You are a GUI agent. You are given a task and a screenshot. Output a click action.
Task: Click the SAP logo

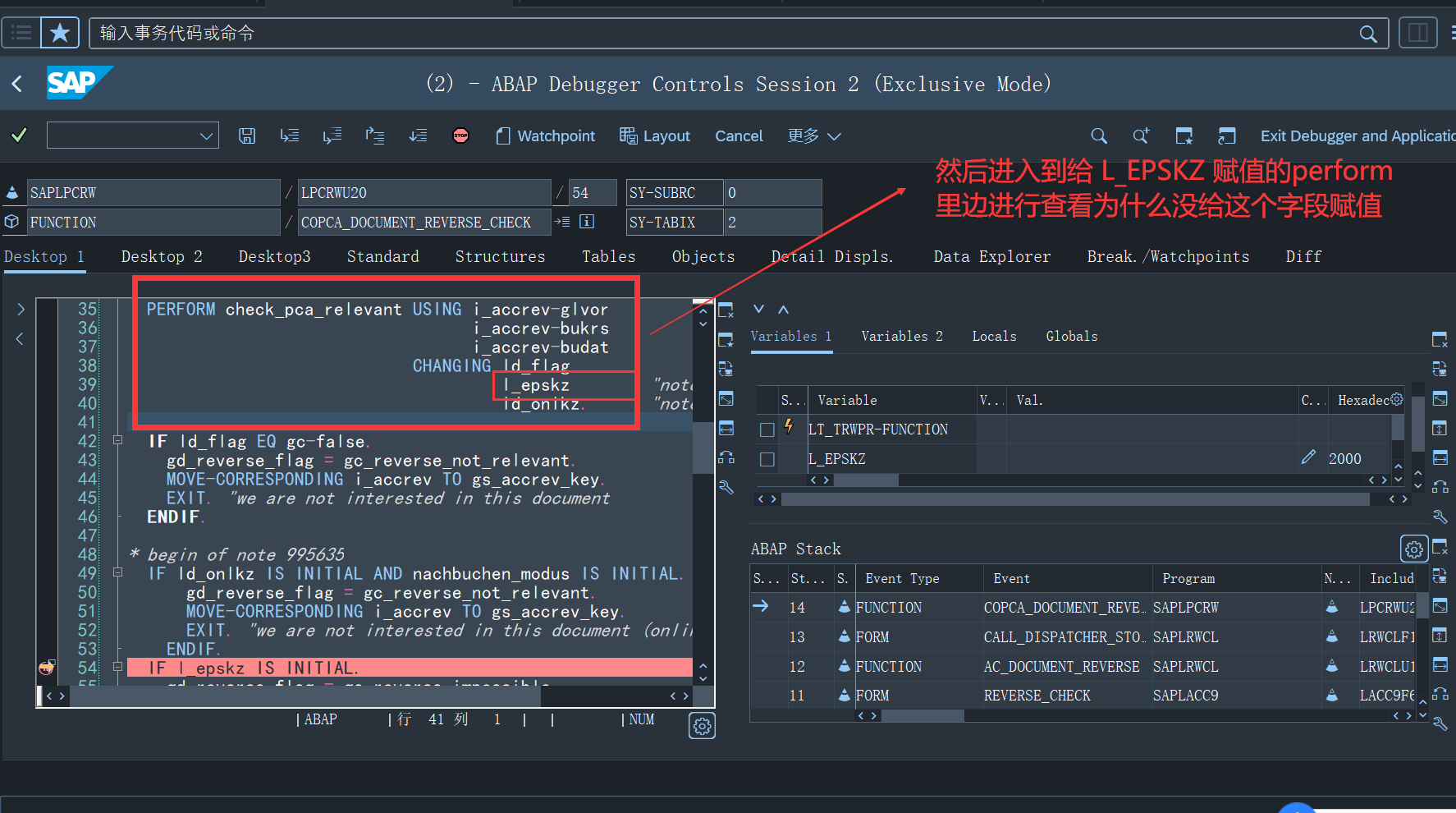point(80,83)
